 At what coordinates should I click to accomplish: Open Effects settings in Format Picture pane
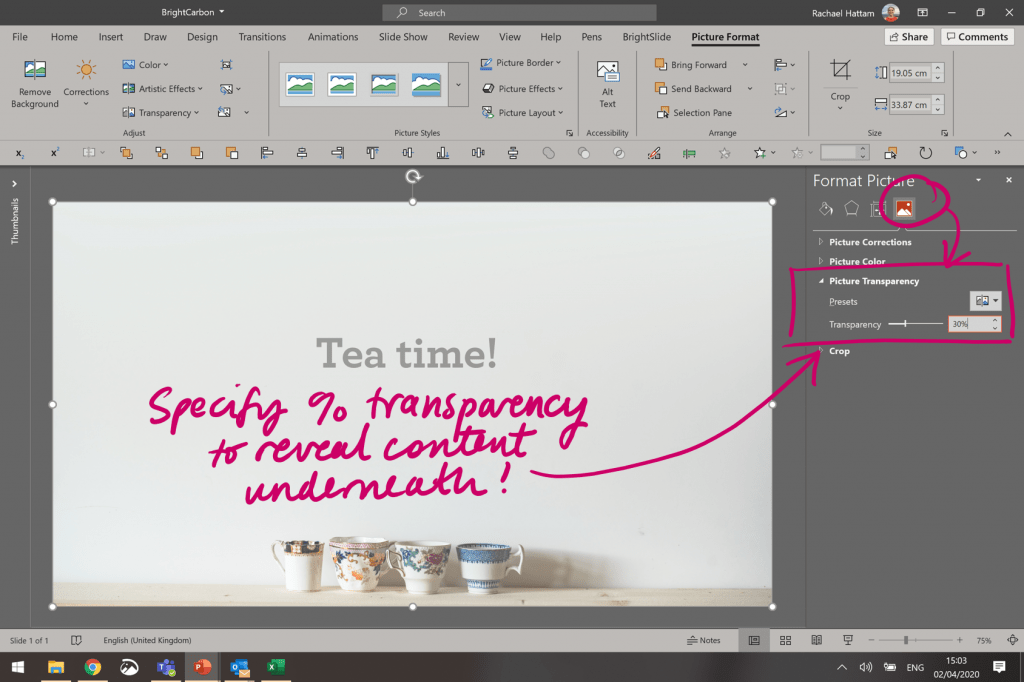[x=850, y=208]
